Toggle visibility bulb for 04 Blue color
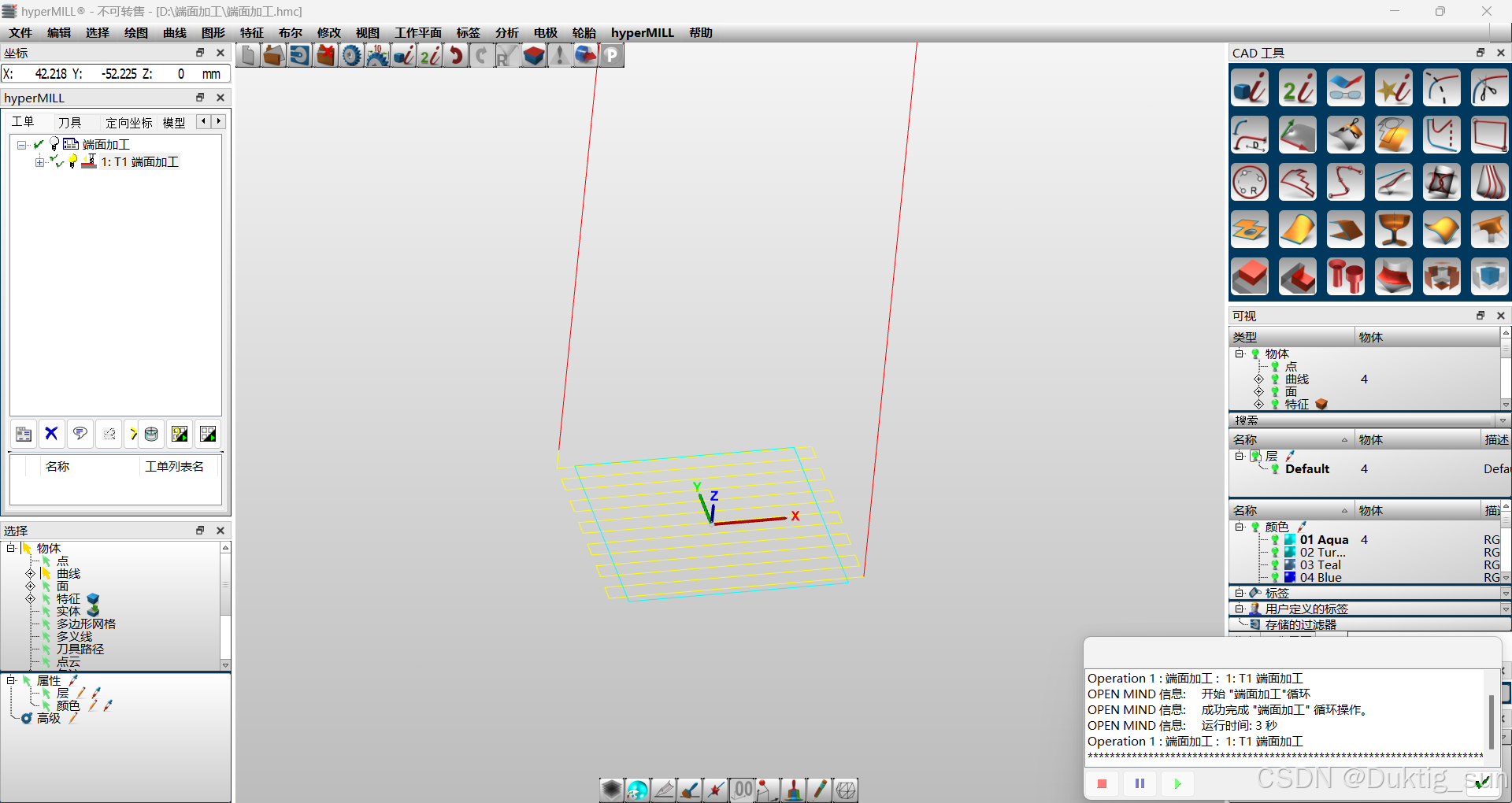 1275,578
